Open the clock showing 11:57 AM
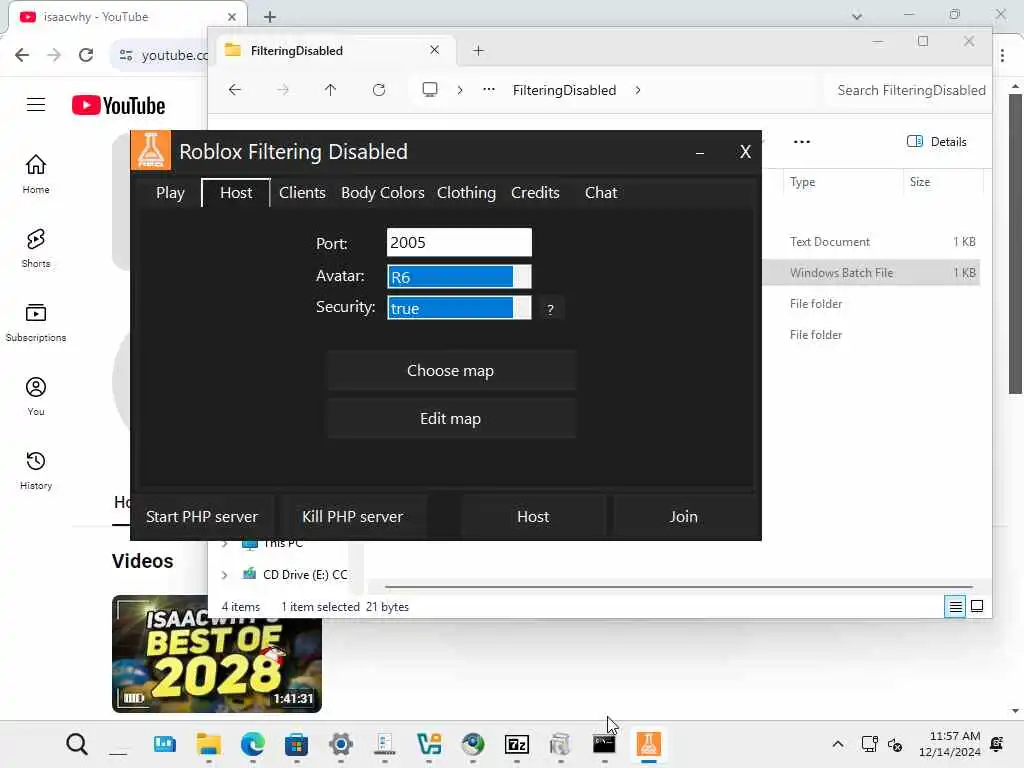 [950, 744]
